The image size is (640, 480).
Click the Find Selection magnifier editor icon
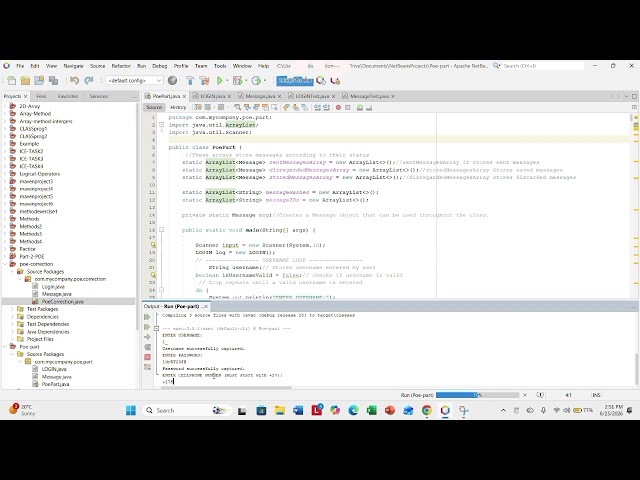pyautogui.click(x=238, y=107)
